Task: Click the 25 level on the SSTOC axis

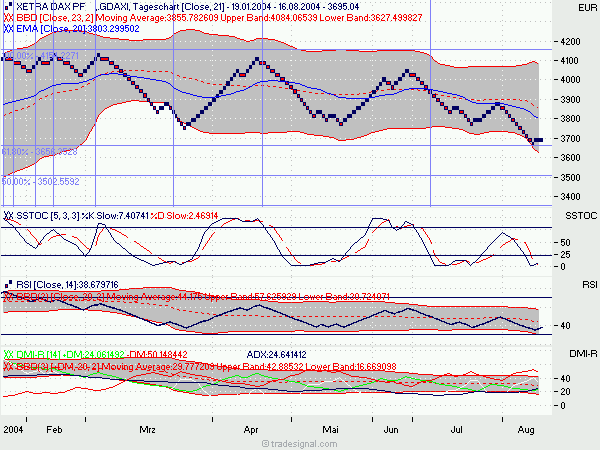Action: (x=565, y=254)
